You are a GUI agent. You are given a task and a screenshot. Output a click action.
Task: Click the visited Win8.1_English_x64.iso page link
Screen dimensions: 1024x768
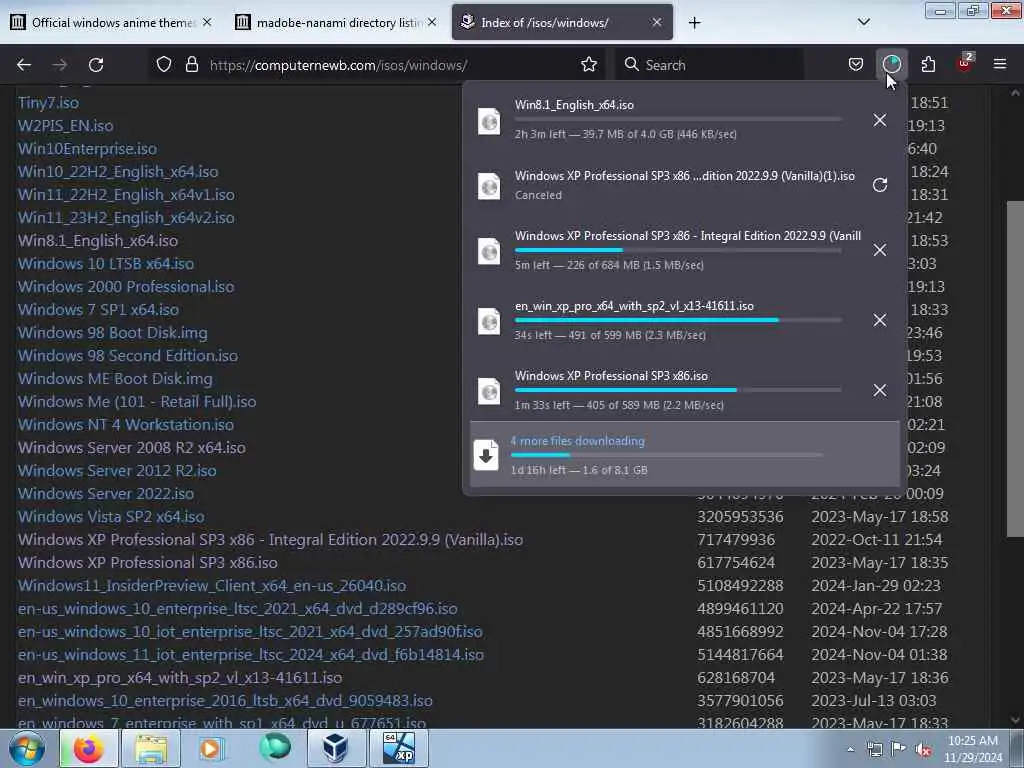[98, 240]
